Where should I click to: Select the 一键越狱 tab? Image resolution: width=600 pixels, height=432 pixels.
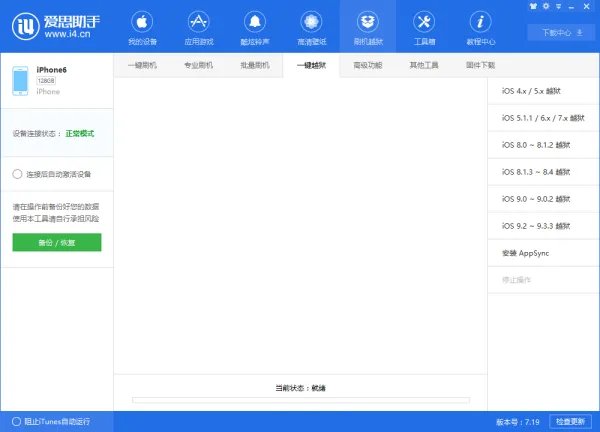pos(311,65)
